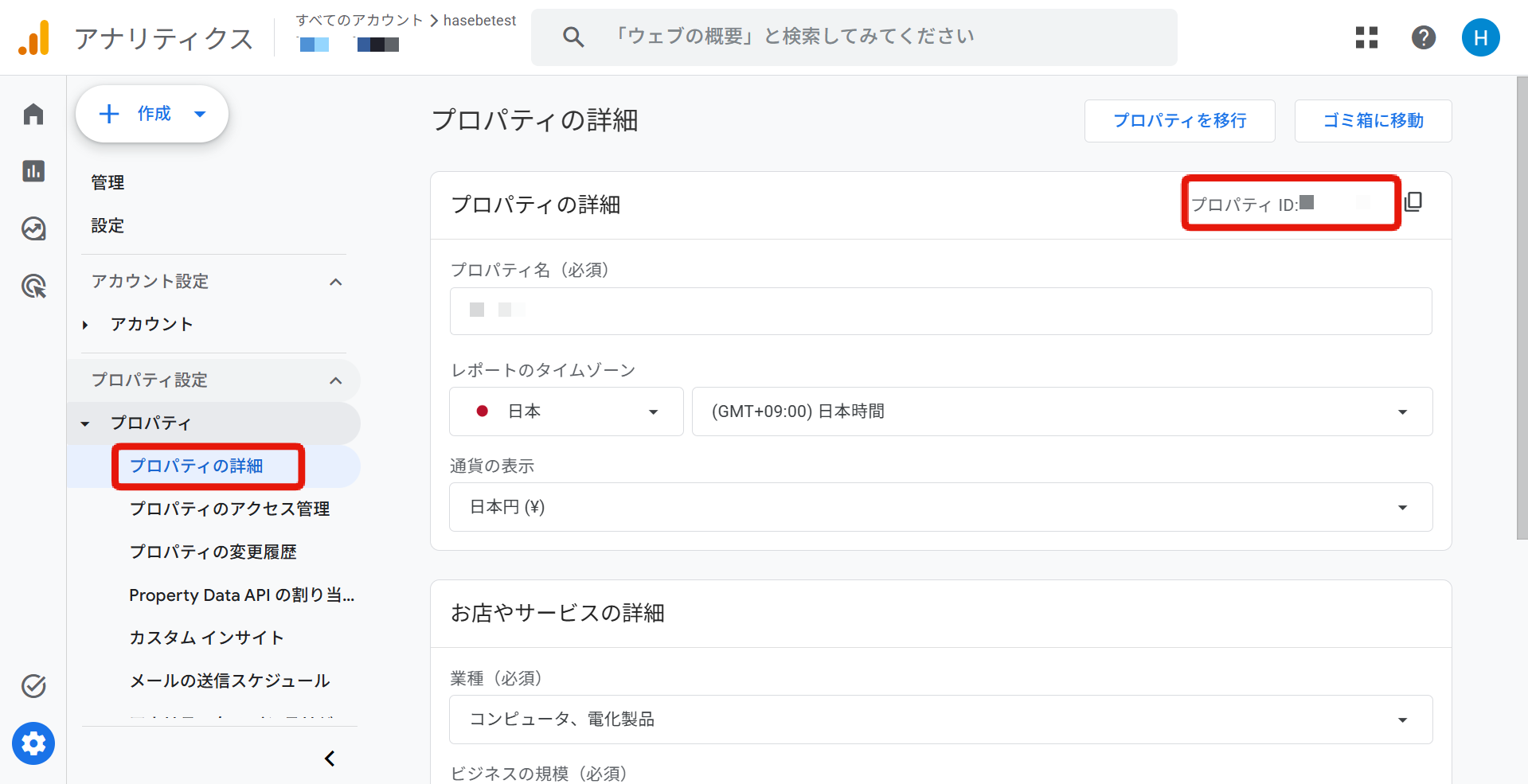Open the Home icon in left rail
The width and height of the screenshot is (1528, 784).
pos(33,114)
